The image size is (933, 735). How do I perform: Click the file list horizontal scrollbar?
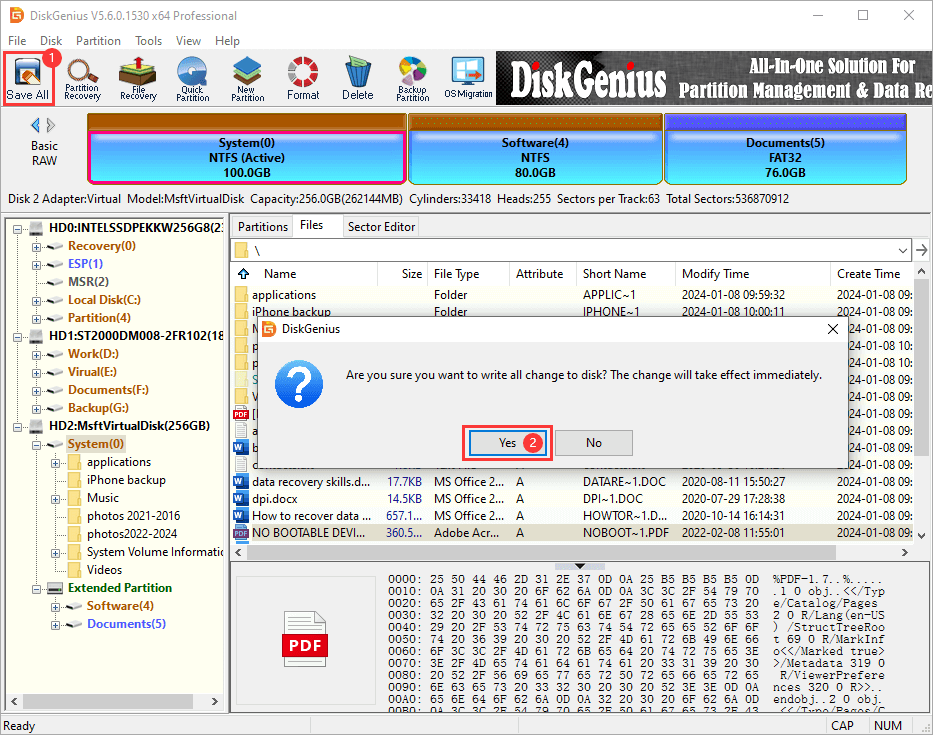click(541, 552)
